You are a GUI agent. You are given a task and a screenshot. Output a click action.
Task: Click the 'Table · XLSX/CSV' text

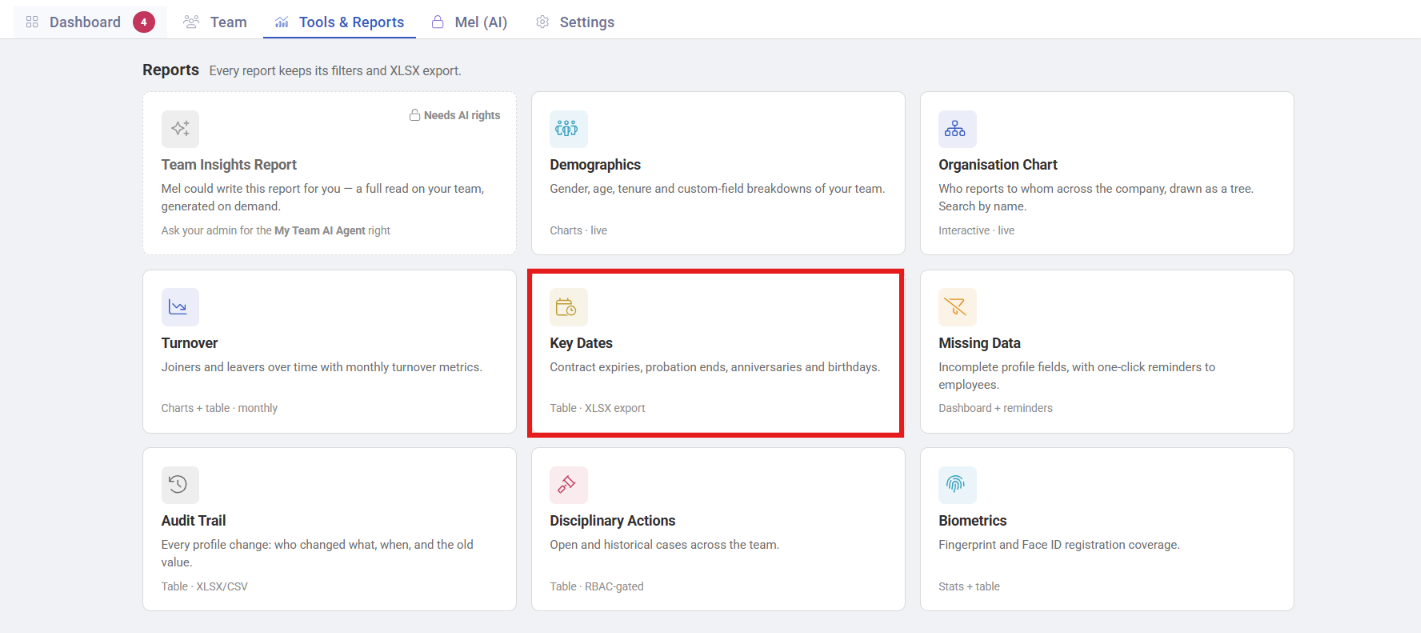point(205,586)
